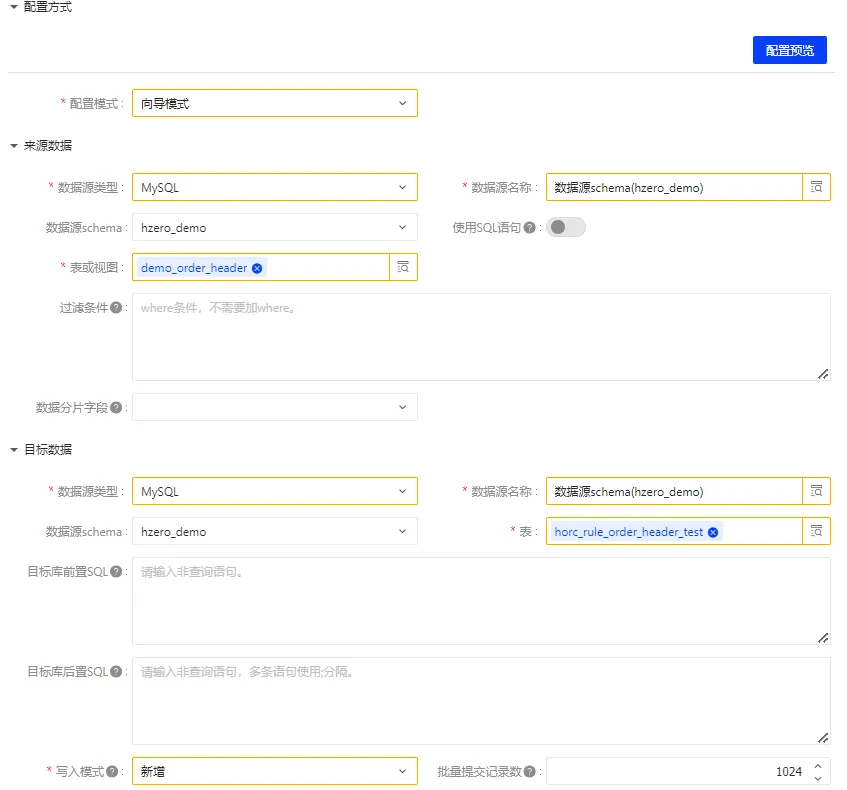The height and width of the screenshot is (790, 847).
Task: Click resize handle of 目标库前置SQL textarea
Action: coord(823,638)
